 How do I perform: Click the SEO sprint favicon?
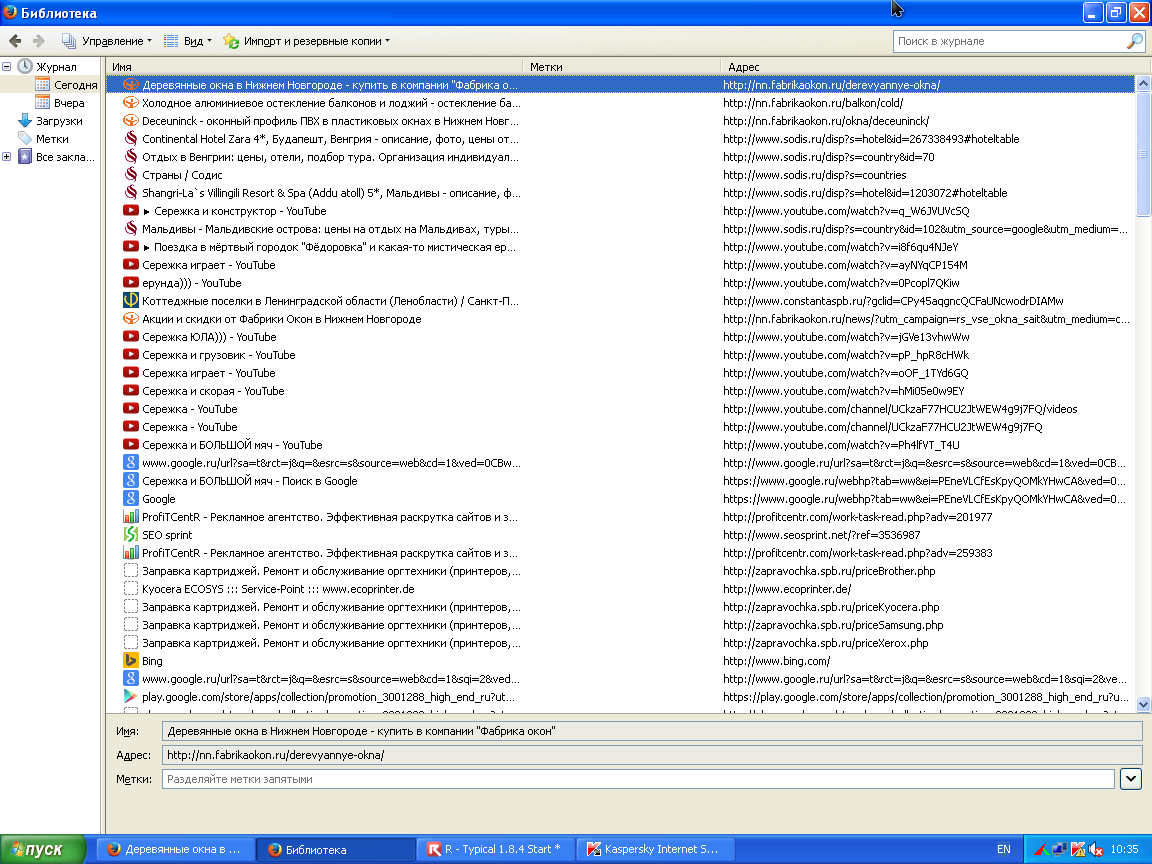[131, 535]
